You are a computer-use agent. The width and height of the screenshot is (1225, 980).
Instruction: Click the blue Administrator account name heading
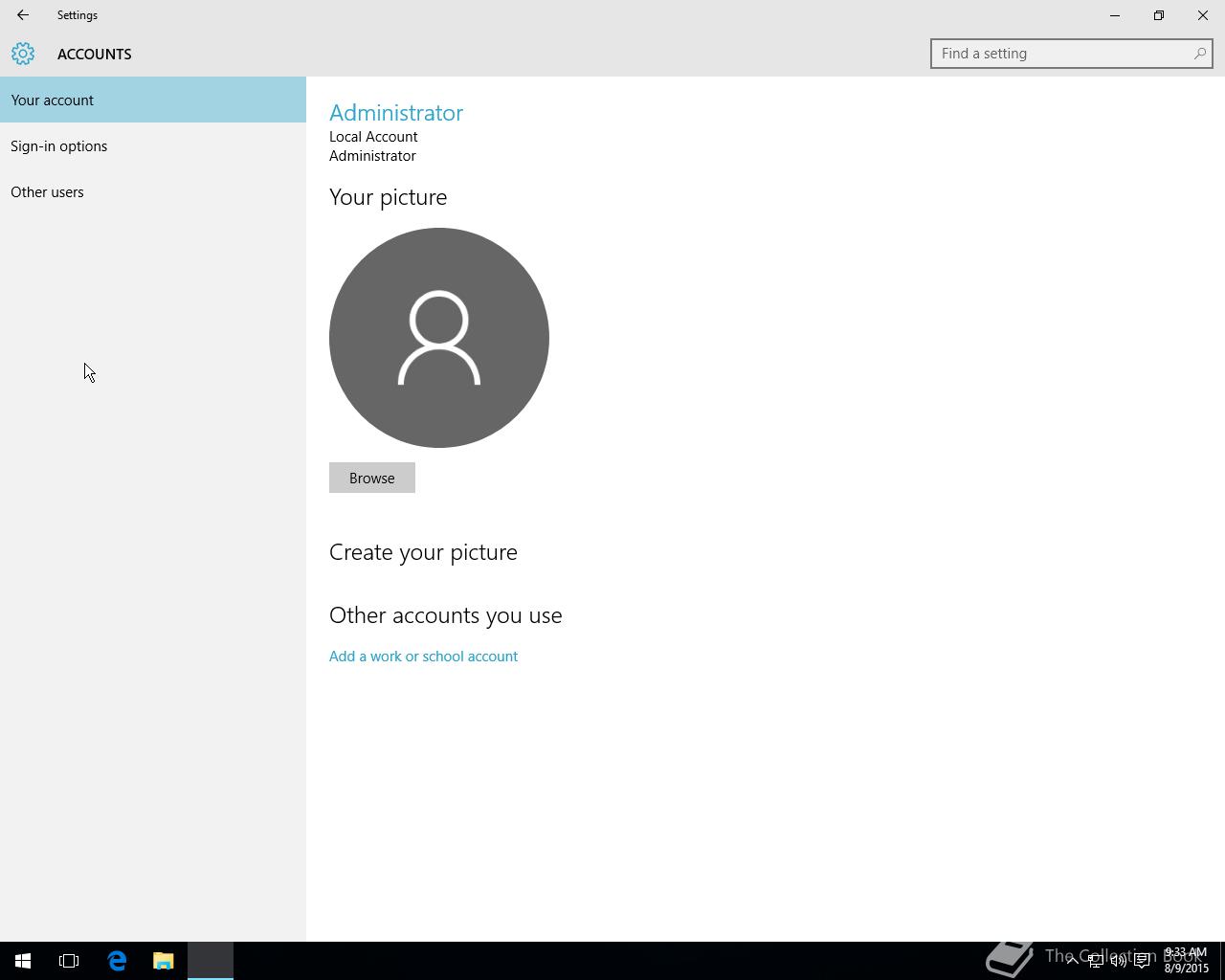tap(396, 112)
